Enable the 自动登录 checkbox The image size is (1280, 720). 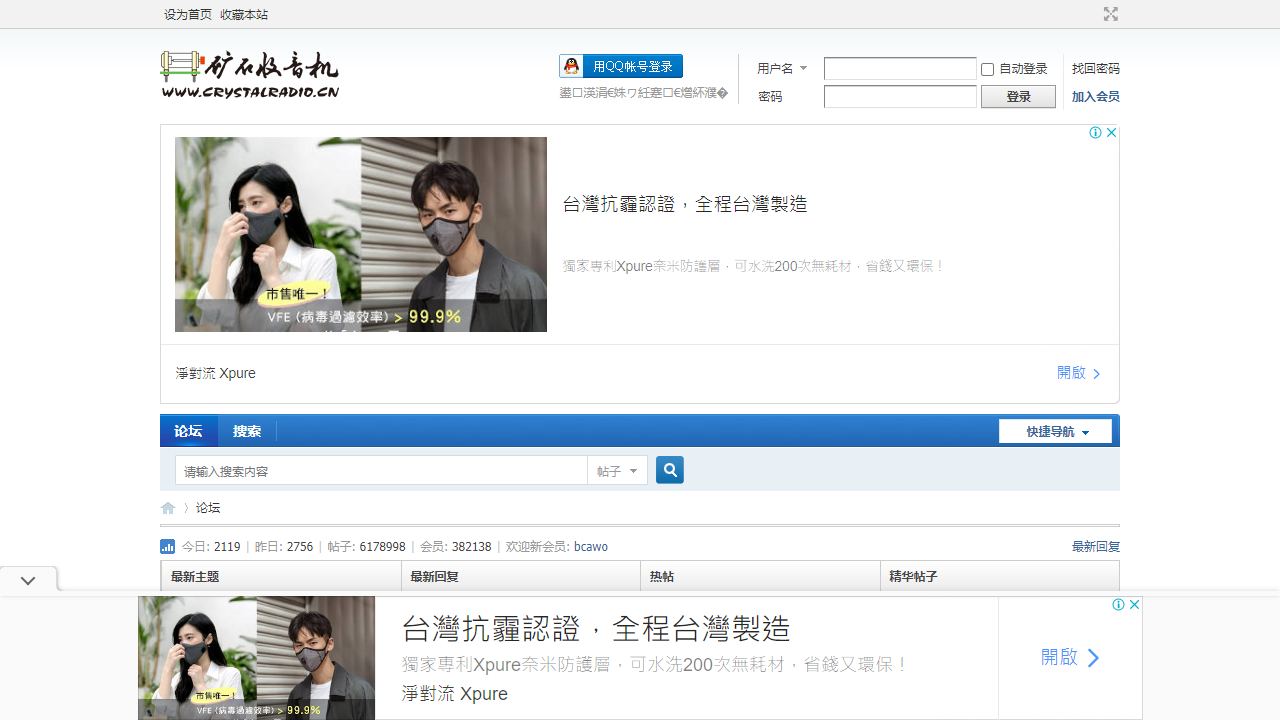[x=988, y=69]
